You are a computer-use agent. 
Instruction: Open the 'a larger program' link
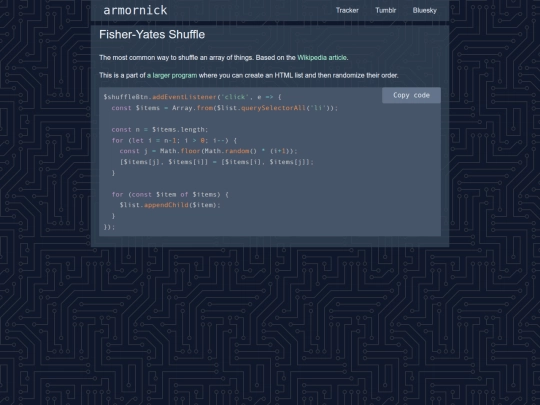[172, 75]
